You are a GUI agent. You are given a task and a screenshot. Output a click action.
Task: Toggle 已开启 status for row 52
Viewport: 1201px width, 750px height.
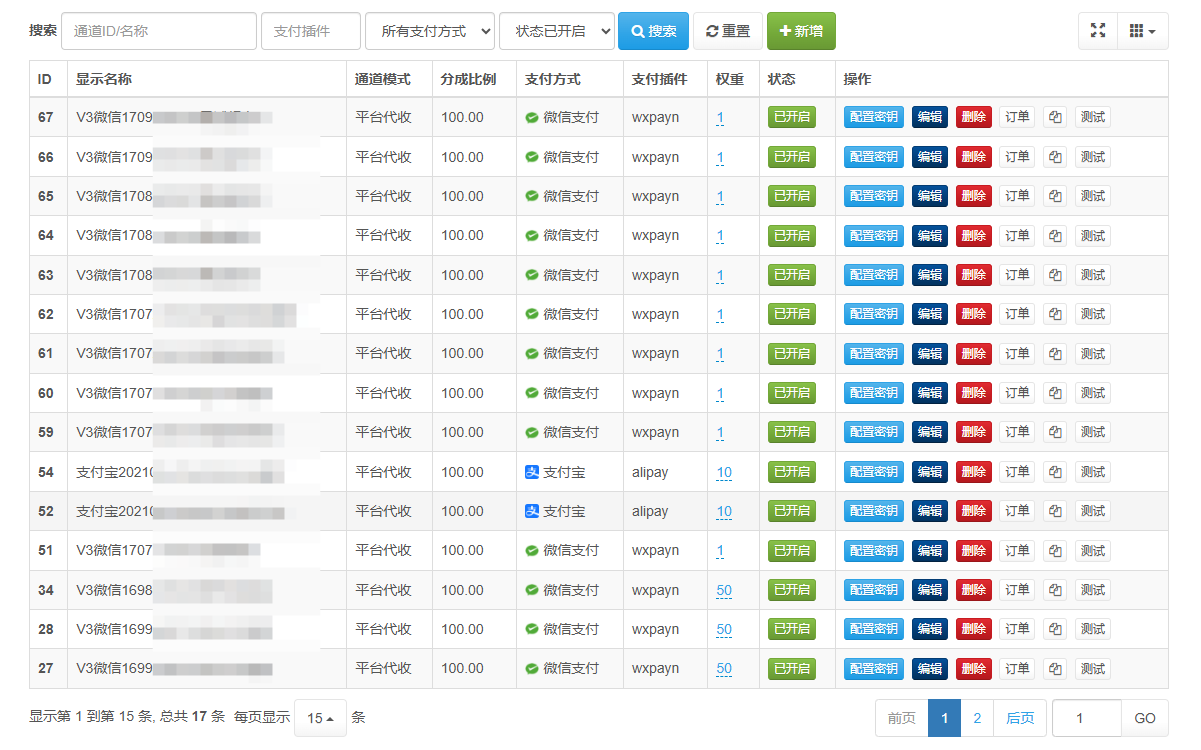click(x=792, y=511)
